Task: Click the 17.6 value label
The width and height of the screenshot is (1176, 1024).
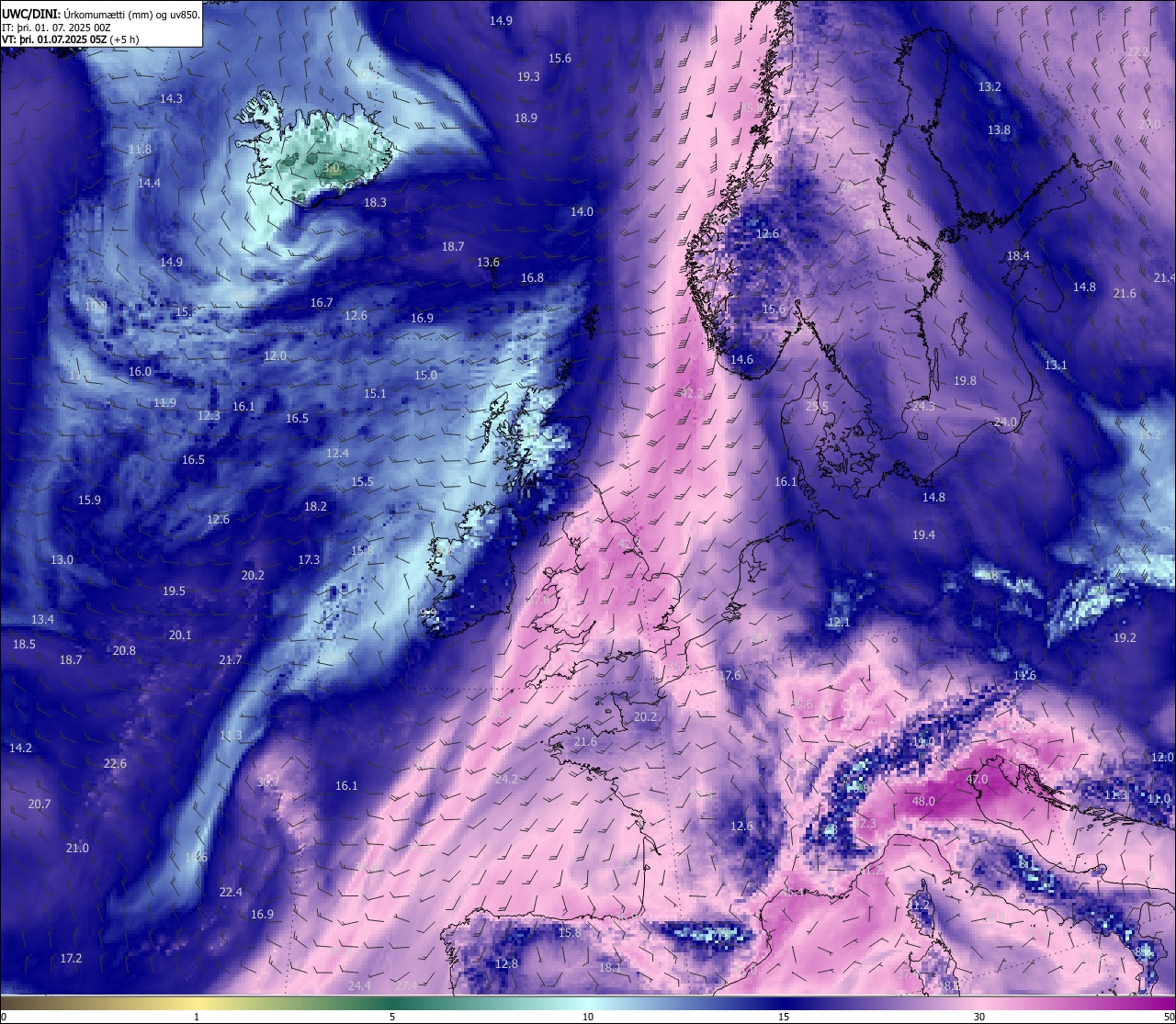Action: pyautogui.click(x=729, y=675)
